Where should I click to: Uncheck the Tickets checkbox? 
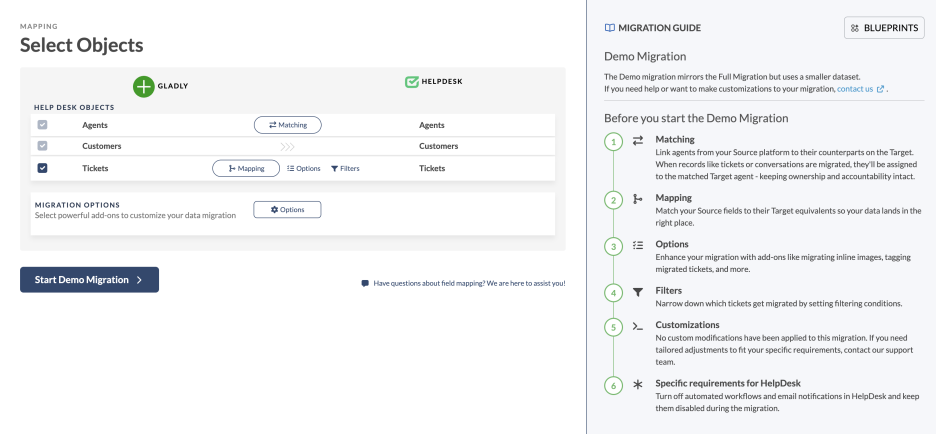point(42,168)
